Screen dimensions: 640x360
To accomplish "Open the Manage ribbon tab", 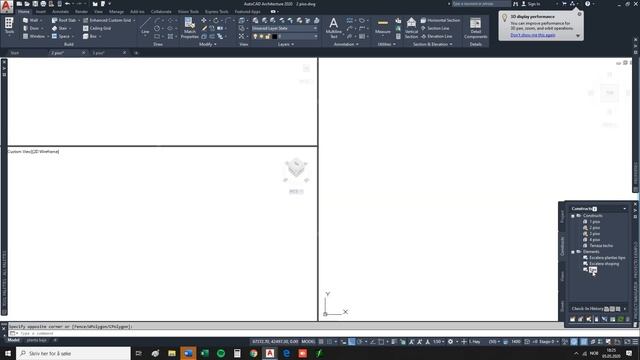I will tap(116, 12).
